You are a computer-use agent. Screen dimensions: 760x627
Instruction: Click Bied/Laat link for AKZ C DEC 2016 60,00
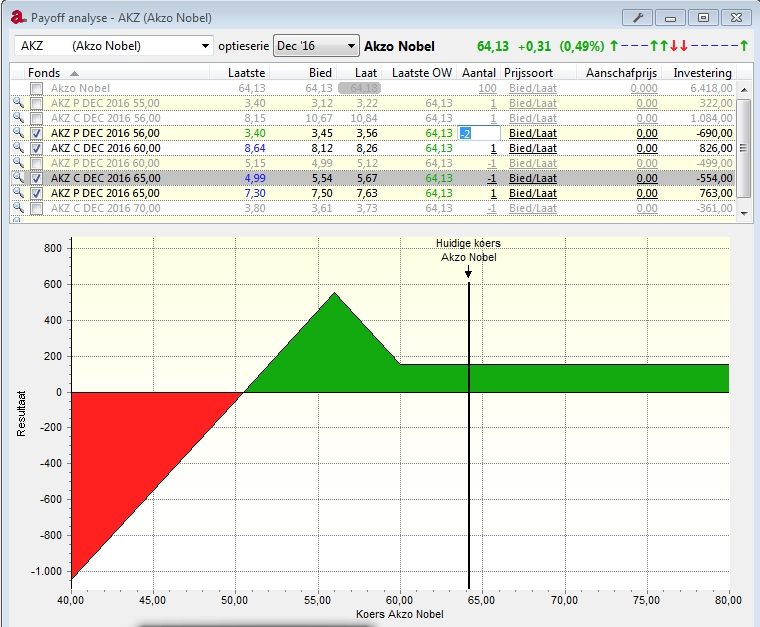coord(532,148)
